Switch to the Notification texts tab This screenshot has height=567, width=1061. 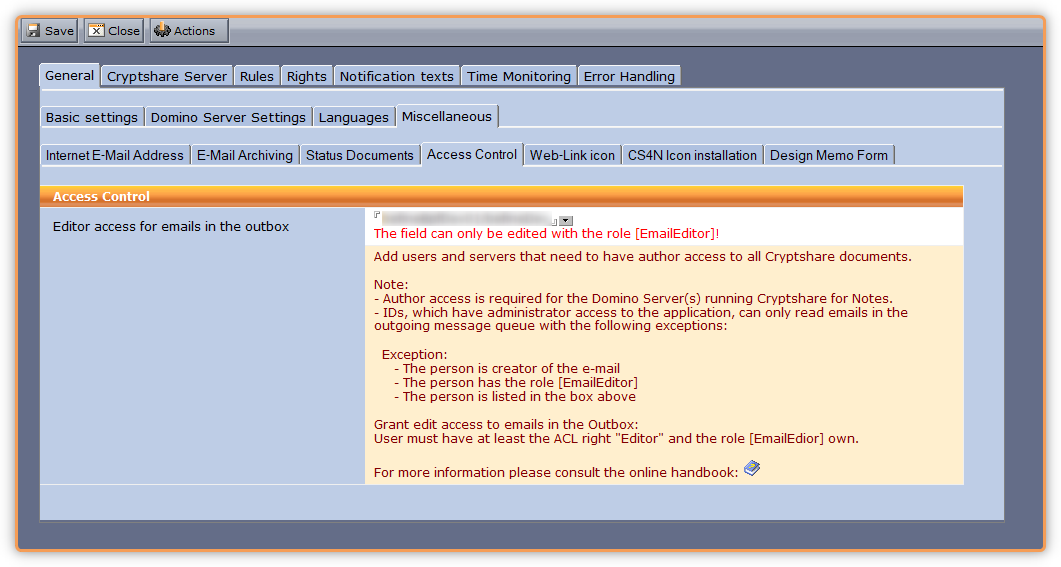[x=397, y=76]
